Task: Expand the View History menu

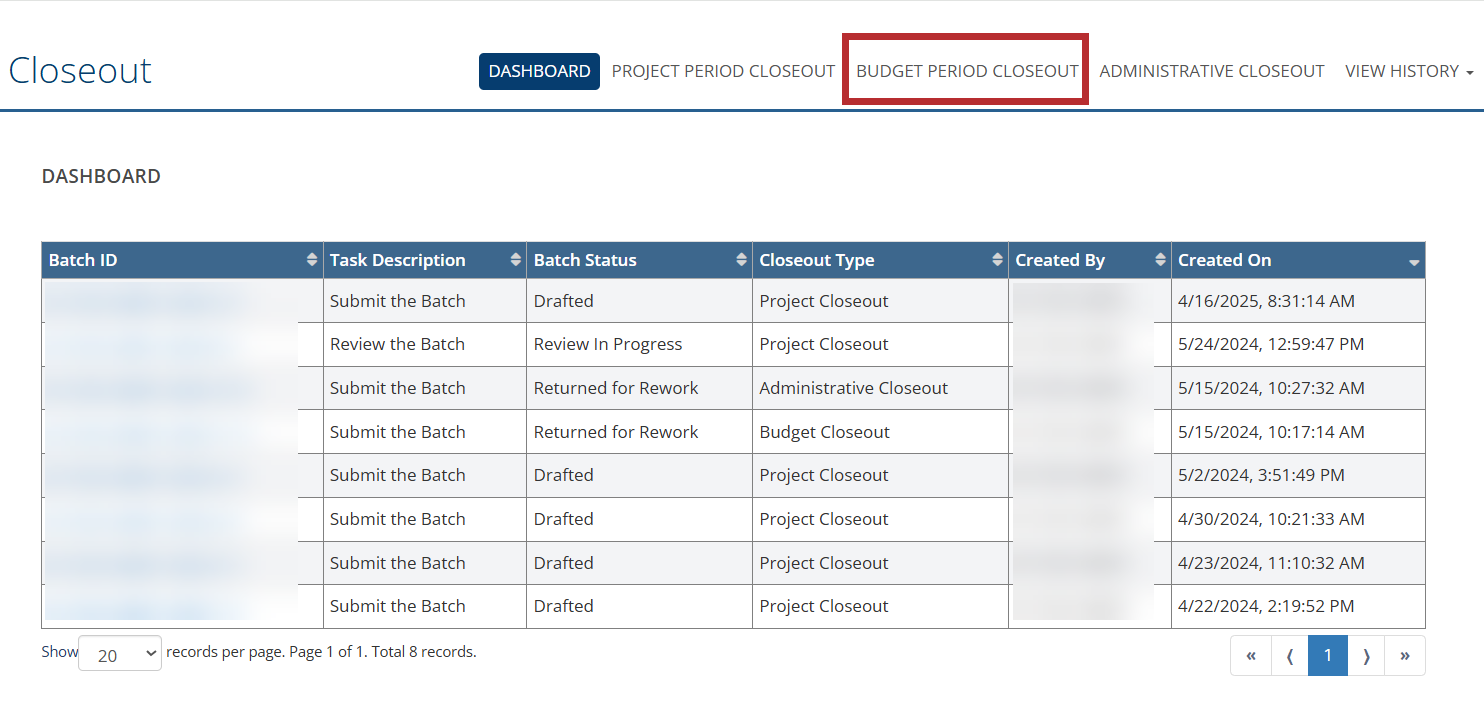Action: 1408,71
